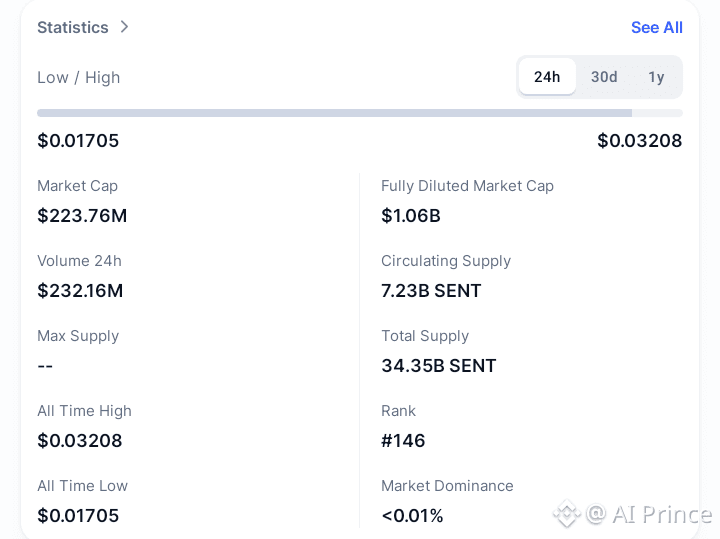The height and width of the screenshot is (539, 720).
Task: Click the Total Supply label
Action: (x=425, y=336)
